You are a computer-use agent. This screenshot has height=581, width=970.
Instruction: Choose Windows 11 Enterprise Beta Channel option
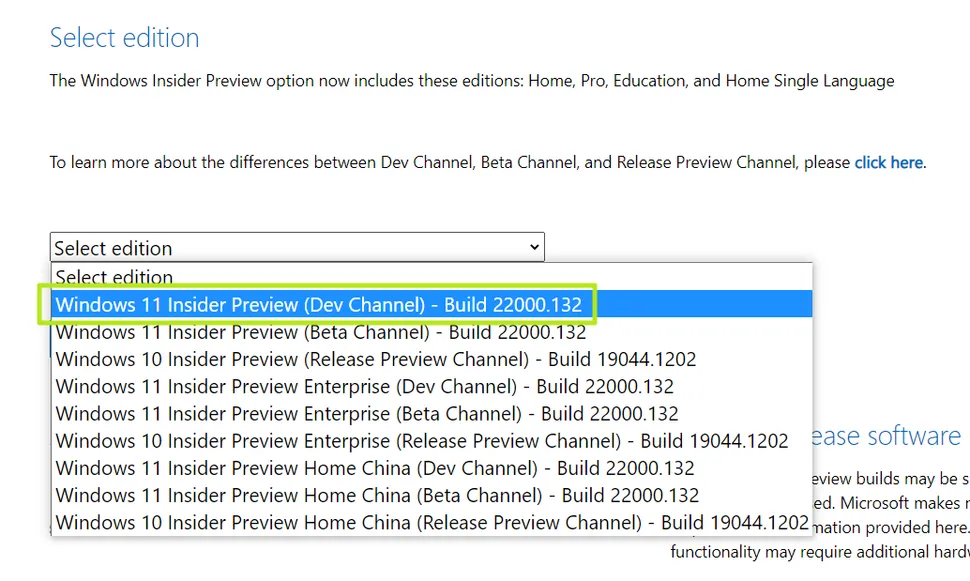(x=431, y=413)
